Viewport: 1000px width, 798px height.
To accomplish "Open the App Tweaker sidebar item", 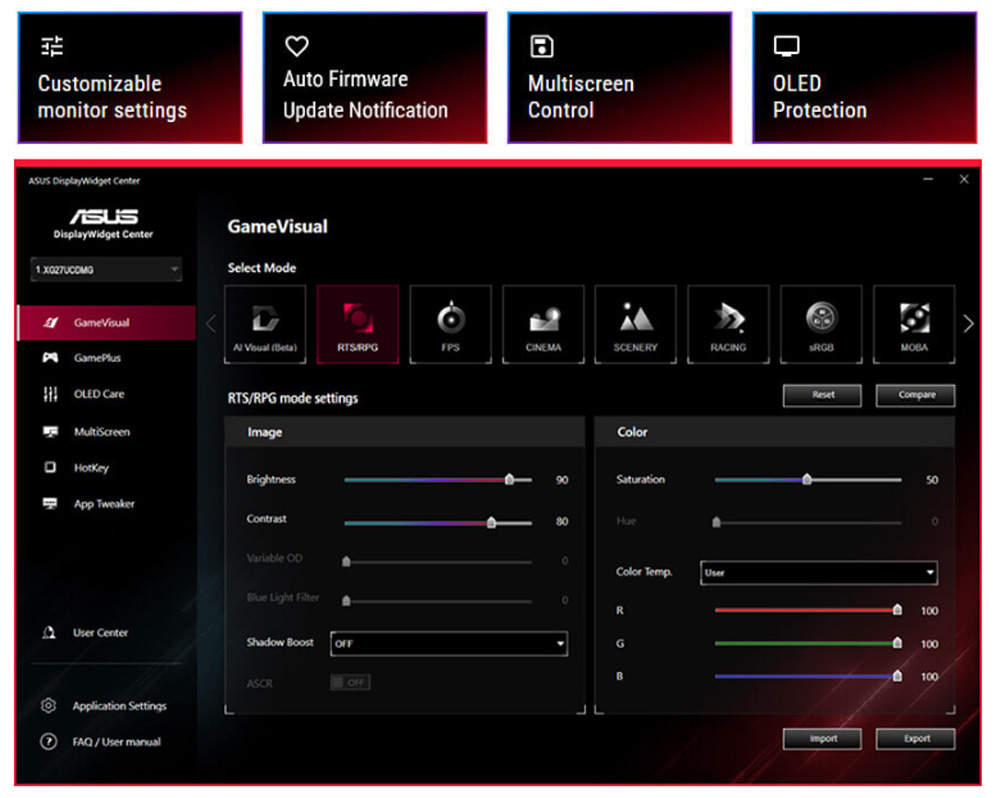I will [x=103, y=505].
